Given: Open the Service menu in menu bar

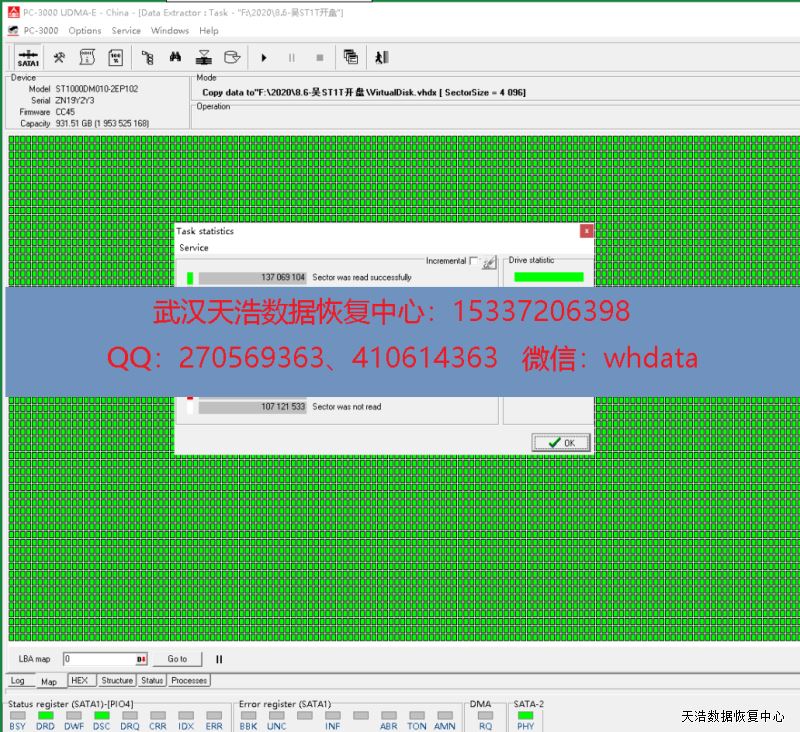Looking at the screenshot, I should point(126,31).
